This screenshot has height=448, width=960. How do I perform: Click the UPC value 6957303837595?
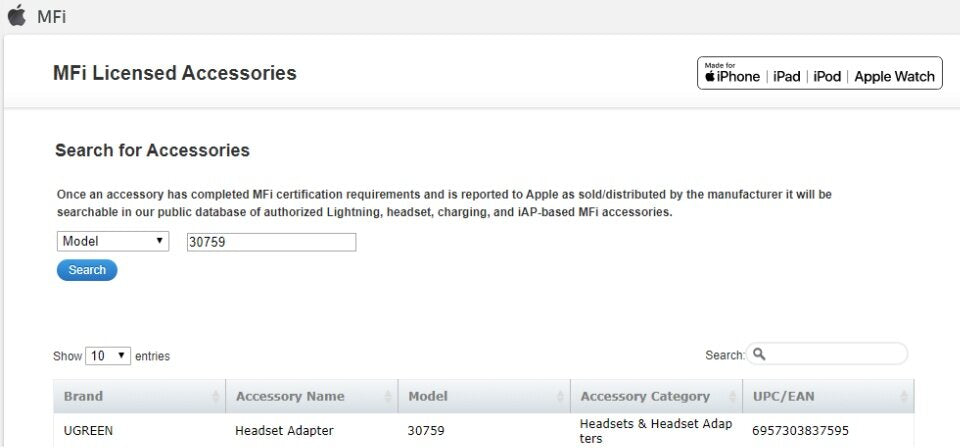pyautogui.click(x=800, y=431)
